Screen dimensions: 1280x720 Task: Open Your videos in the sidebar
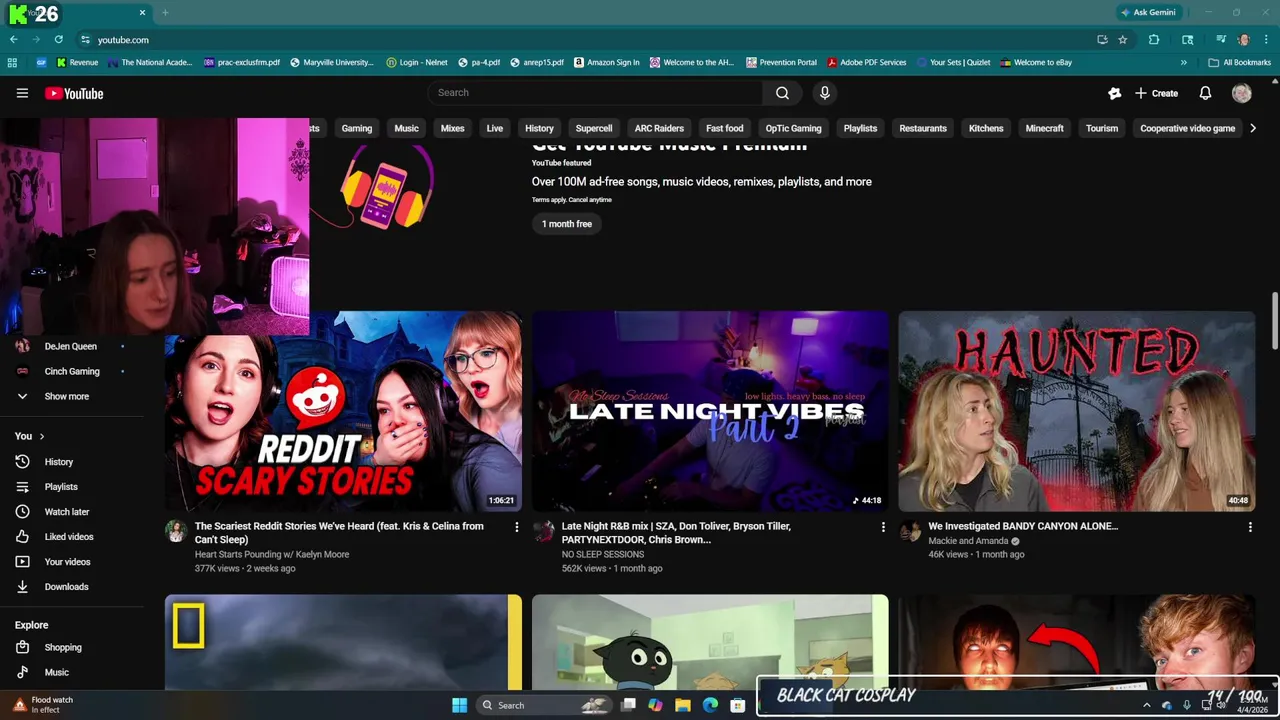click(x=67, y=562)
